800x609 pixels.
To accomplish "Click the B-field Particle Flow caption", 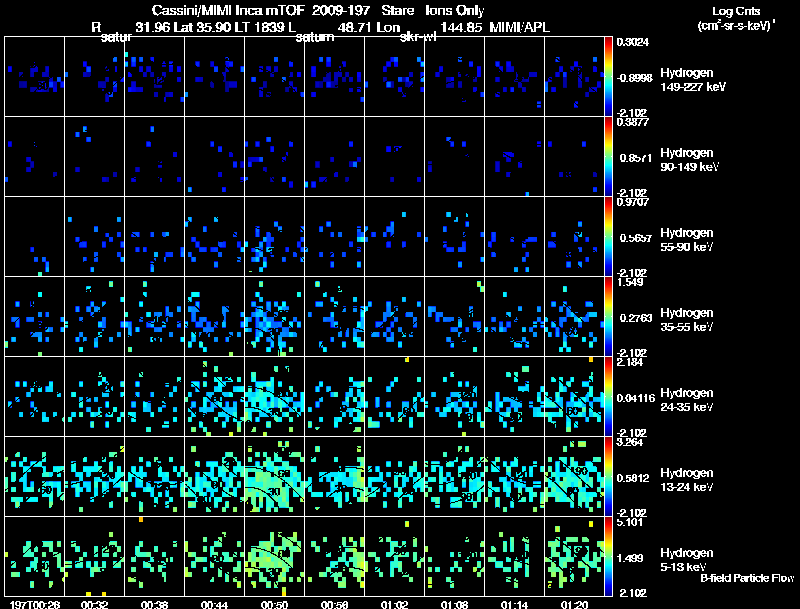I will click(x=747, y=578).
